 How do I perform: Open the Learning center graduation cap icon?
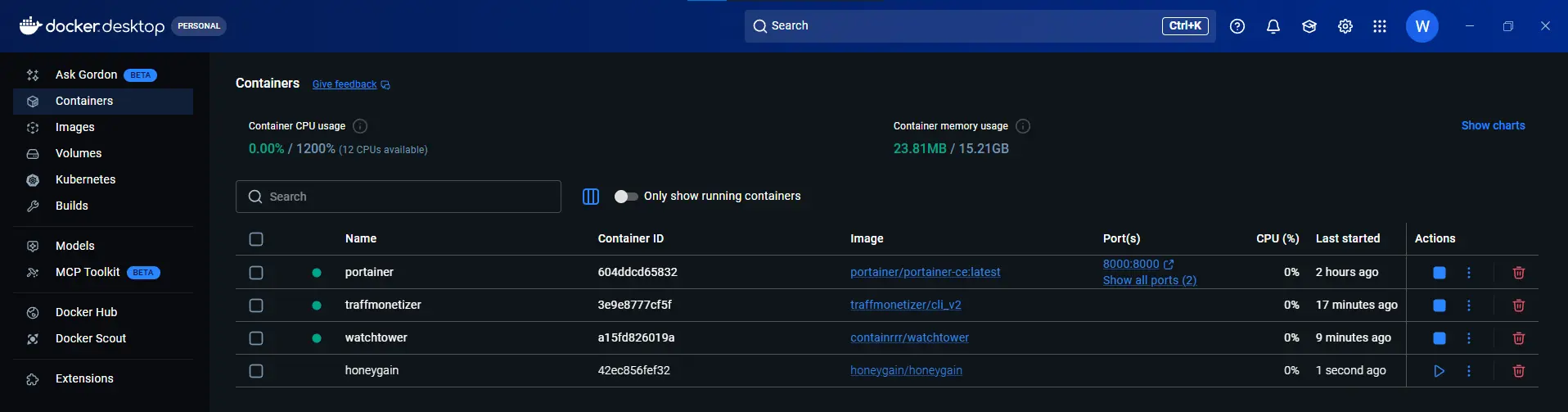click(1309, 26)
